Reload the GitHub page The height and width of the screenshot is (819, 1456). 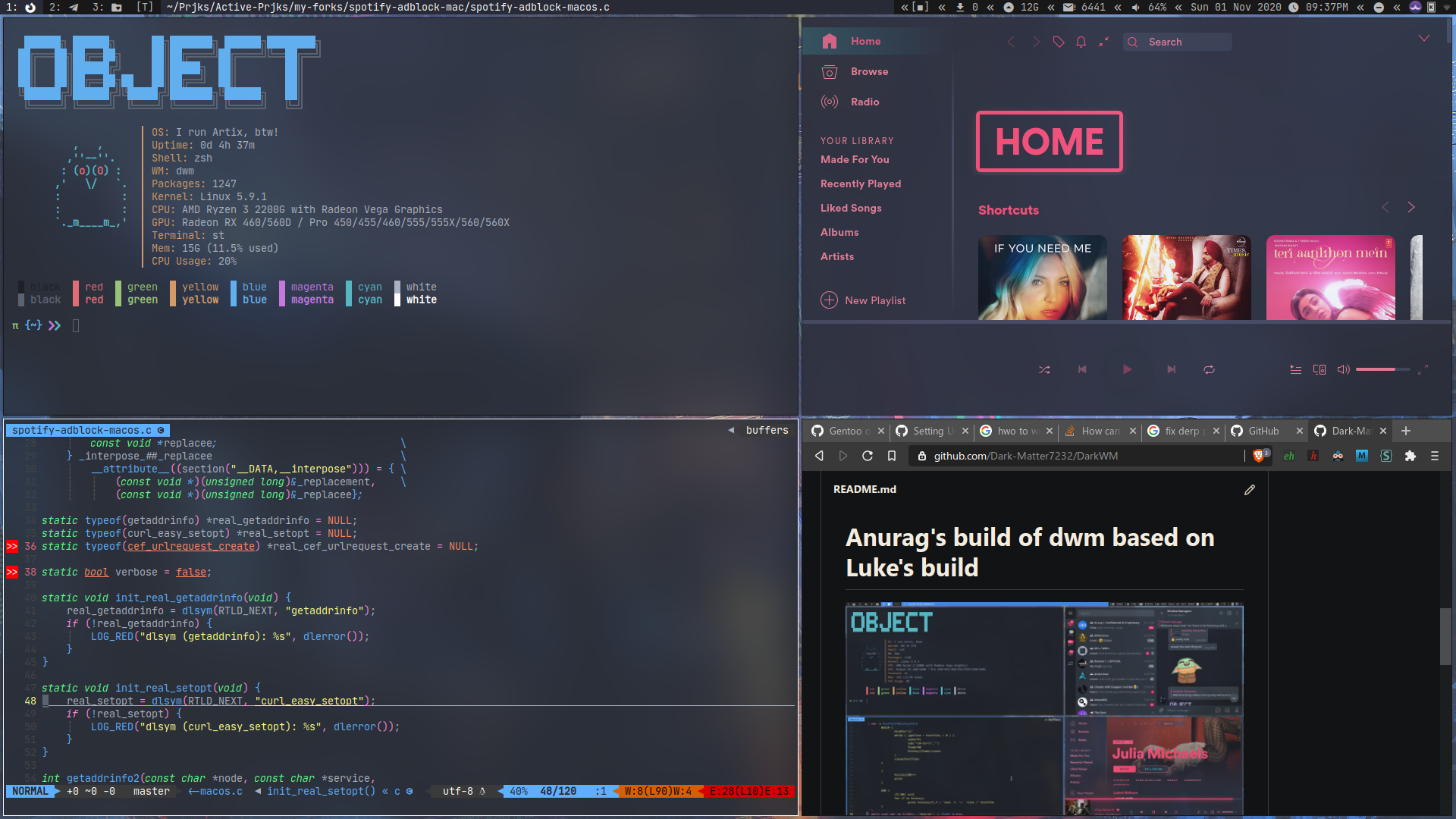pos(868,456)
